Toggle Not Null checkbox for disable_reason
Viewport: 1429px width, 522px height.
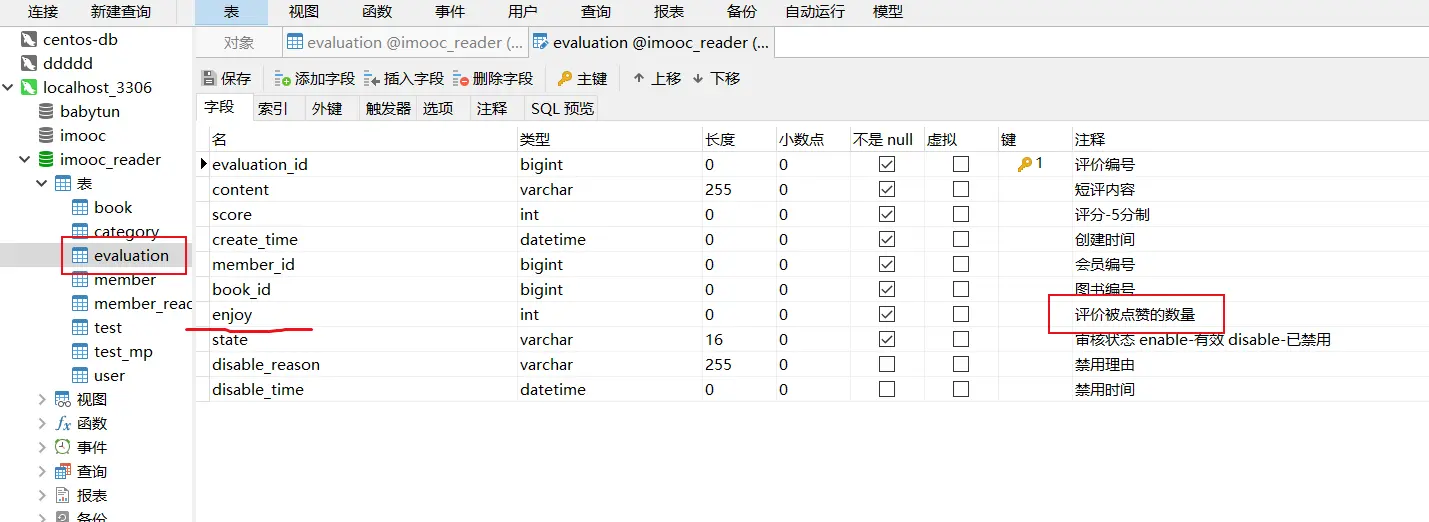(x=886, y=364)
